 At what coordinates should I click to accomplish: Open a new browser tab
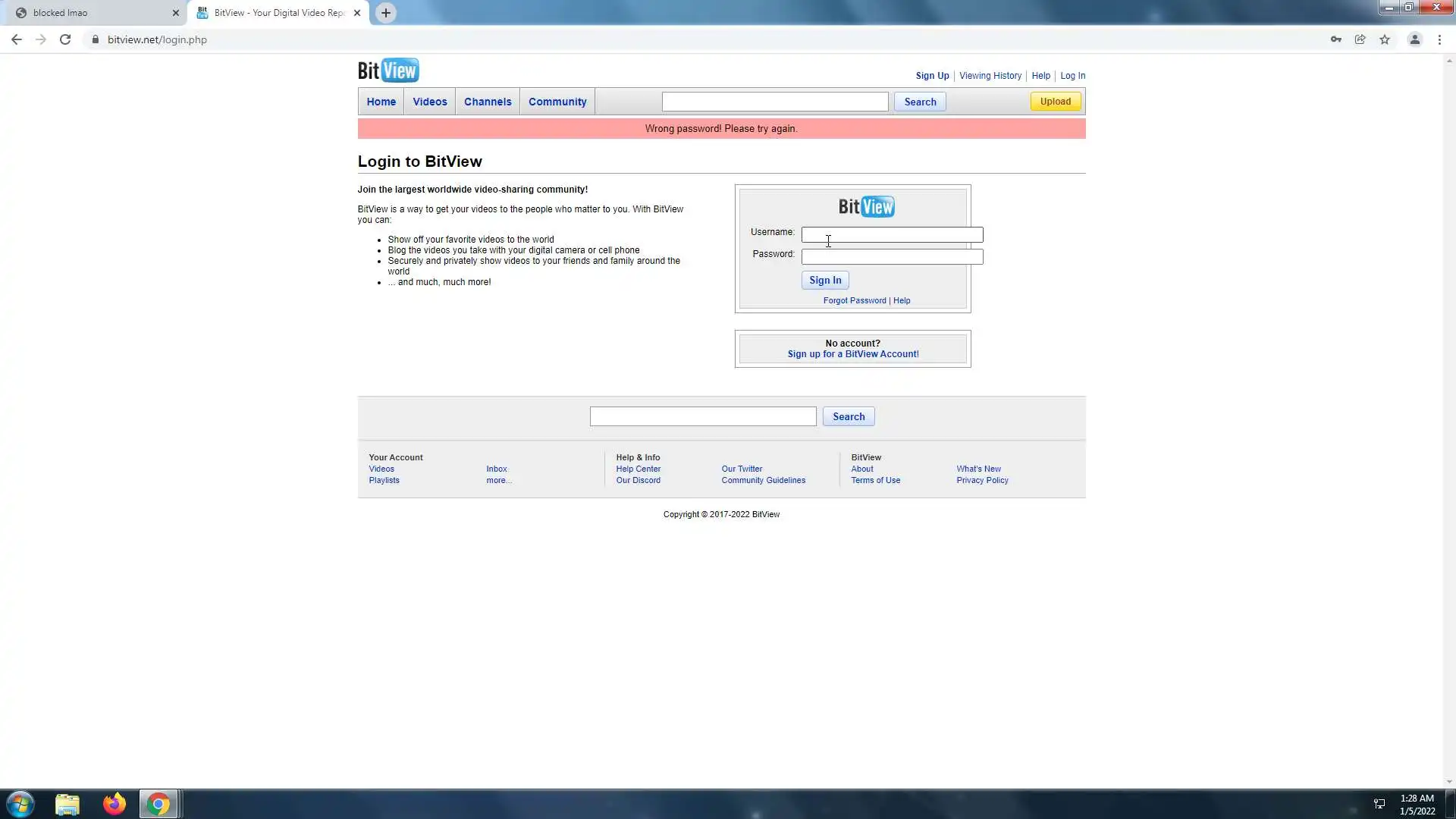pyautogui.click(x=386, y=13)
